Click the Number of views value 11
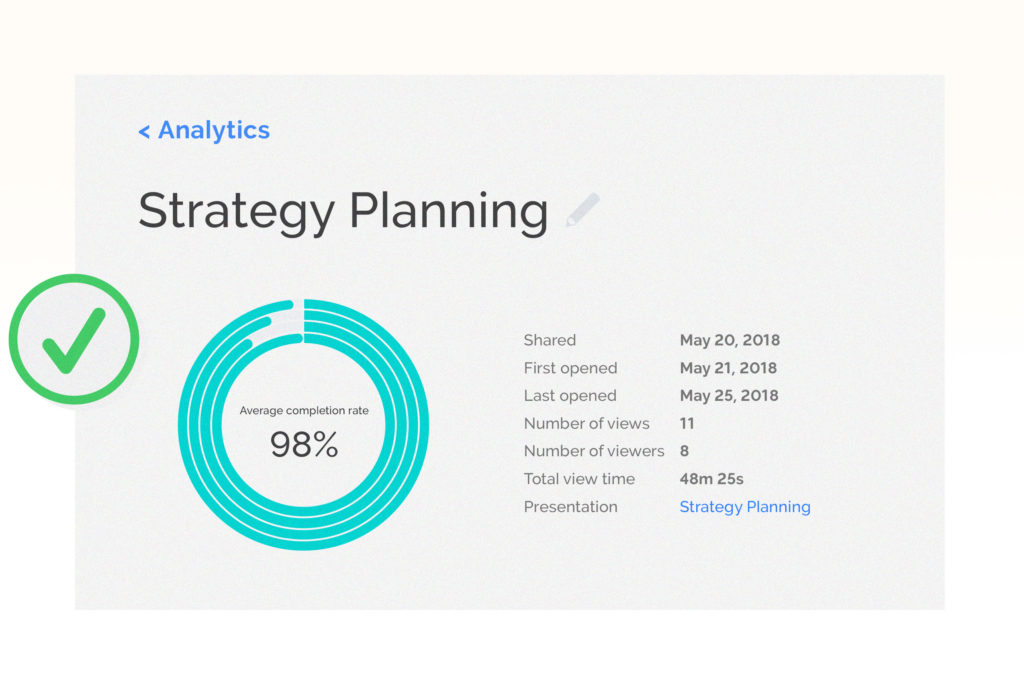Viewport: 1024px width, 685px height. pyautogui.click(x=686, y=423)
